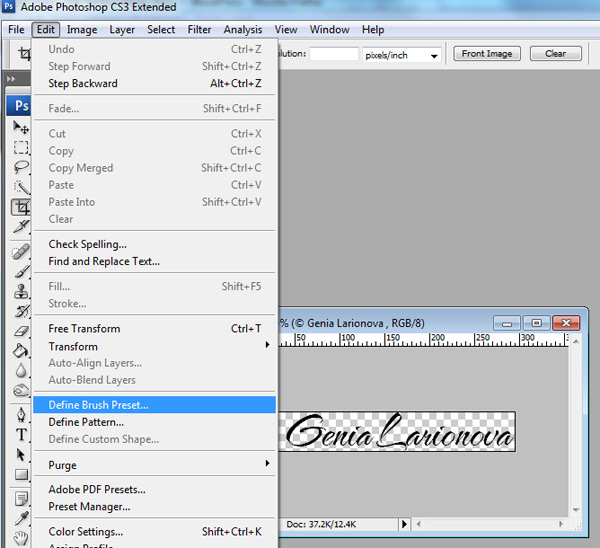Open Color Settings from Edit menu
600x548 pixels.
[x=155, y=531]
